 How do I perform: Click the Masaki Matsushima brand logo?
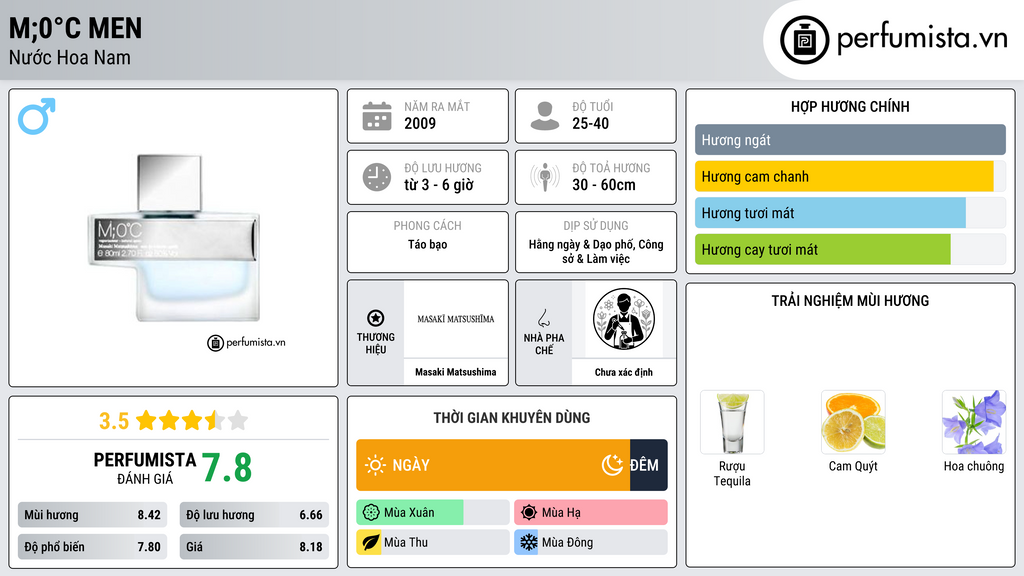point(456,319)
